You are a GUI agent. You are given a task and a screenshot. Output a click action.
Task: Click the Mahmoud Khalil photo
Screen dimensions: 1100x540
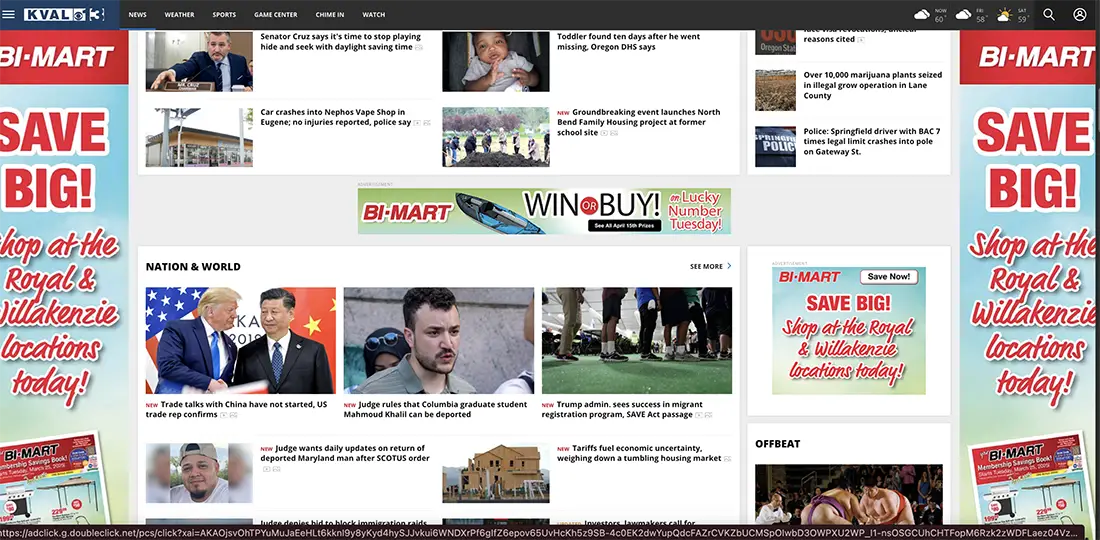[438, 340]
